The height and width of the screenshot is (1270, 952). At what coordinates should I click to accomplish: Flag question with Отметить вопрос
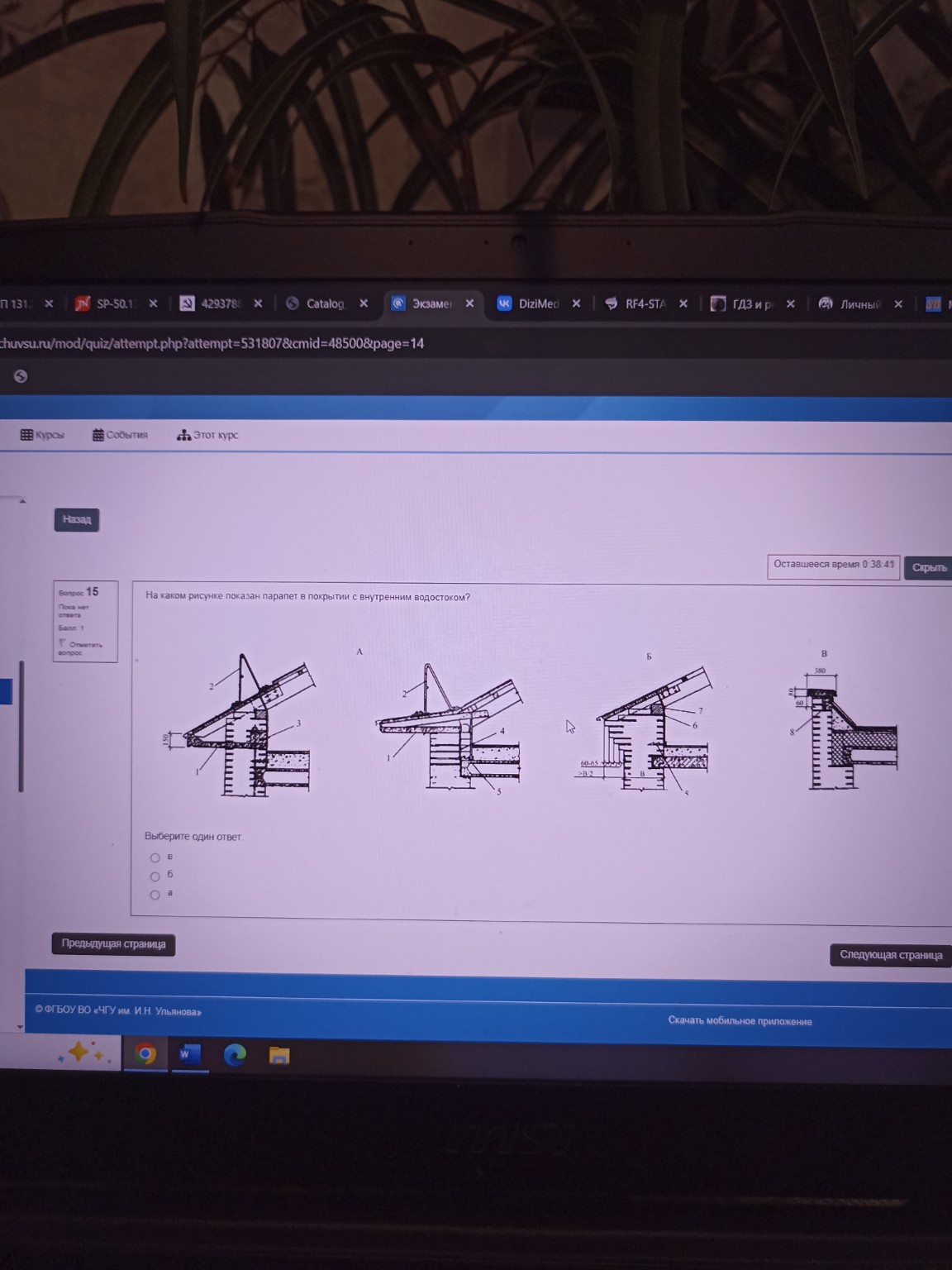81,648
